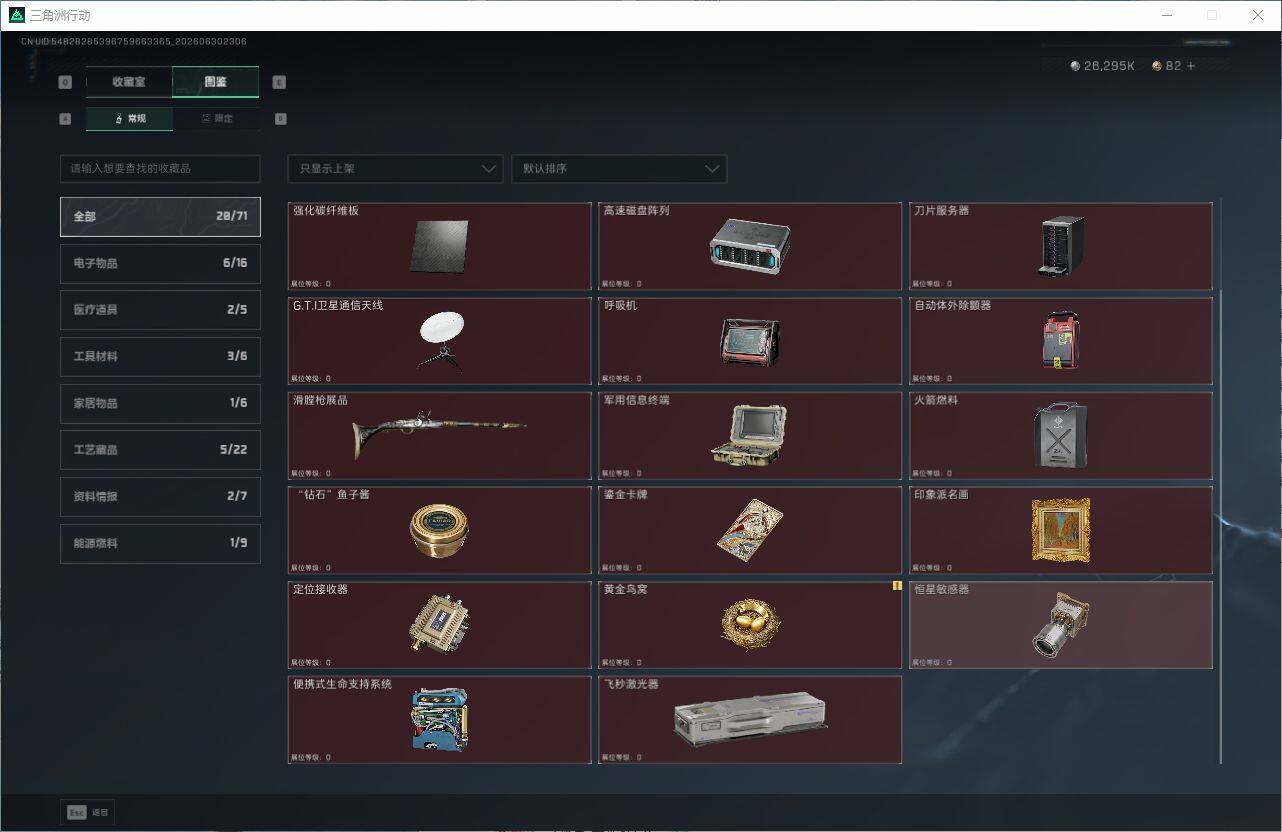
Task: Select the 滑膛枪展品 musket item
Action: [439, 436]
